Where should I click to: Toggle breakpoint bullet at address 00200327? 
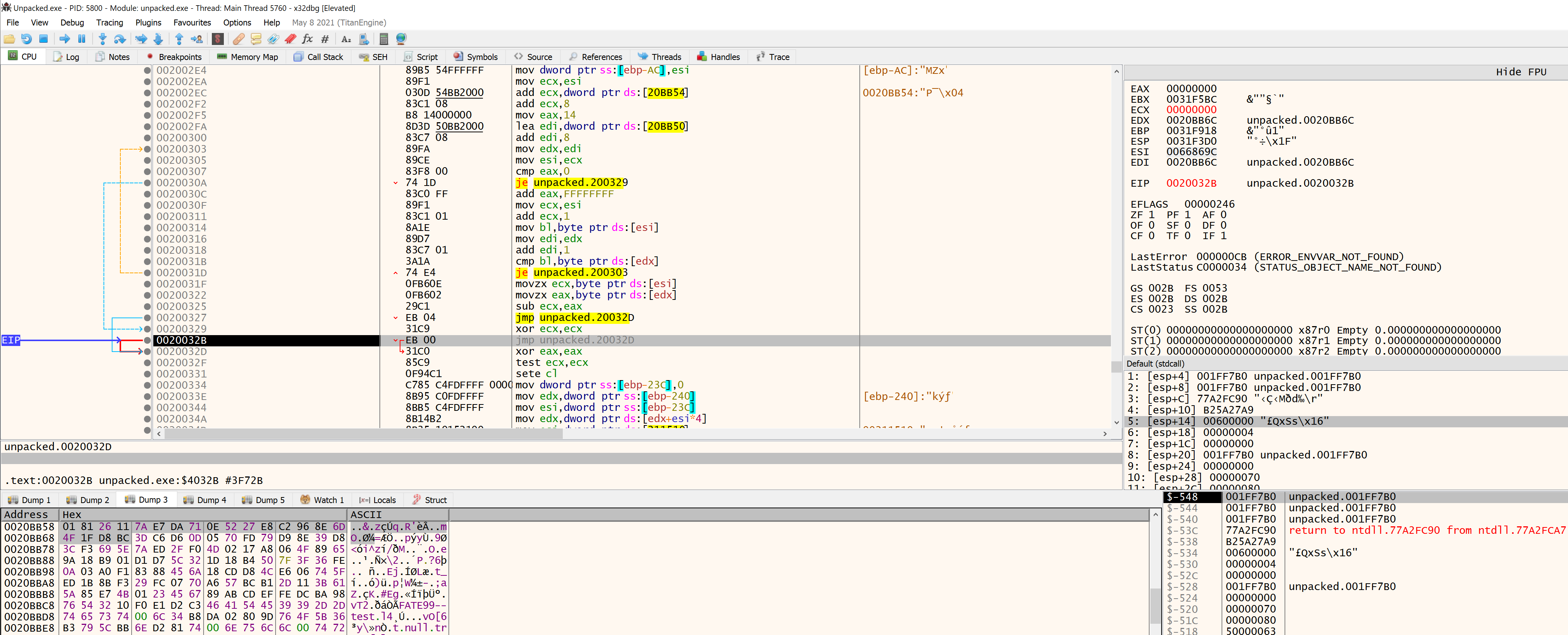[x=147, y=318]
